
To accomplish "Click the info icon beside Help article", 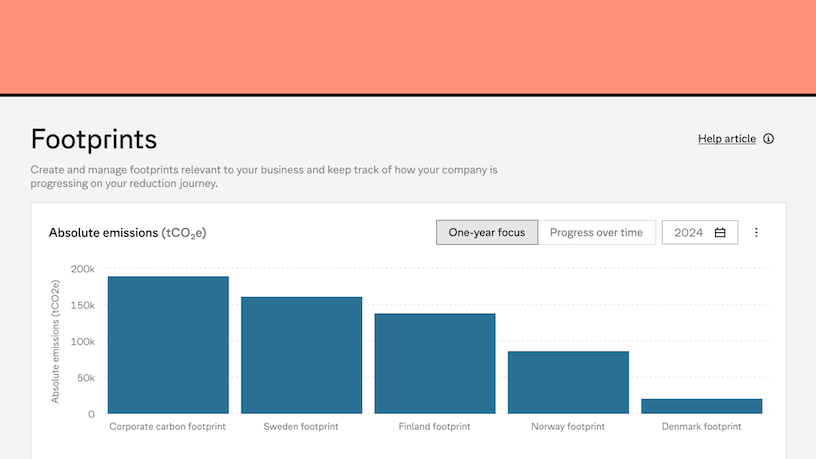I will click(x=768, y=138).
